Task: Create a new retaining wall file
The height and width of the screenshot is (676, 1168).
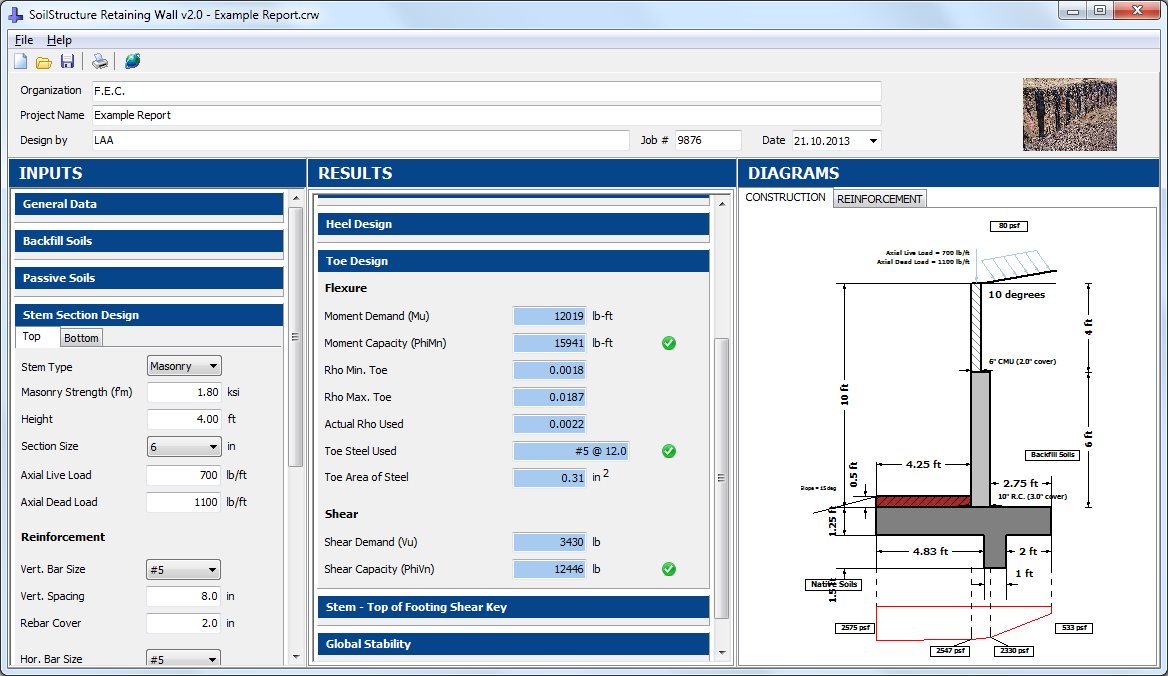Action: (x=19, y=60)
